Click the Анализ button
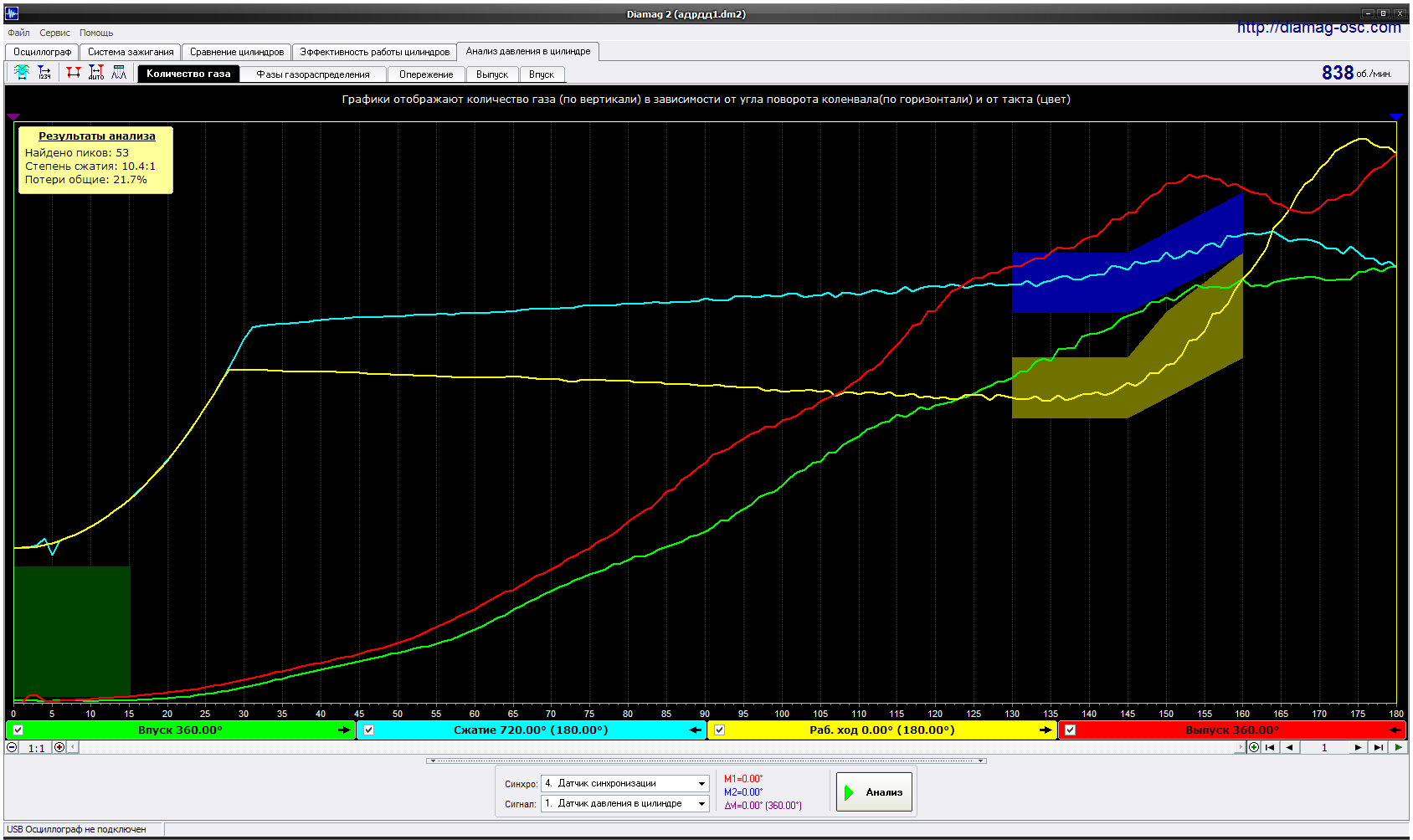 875,791
